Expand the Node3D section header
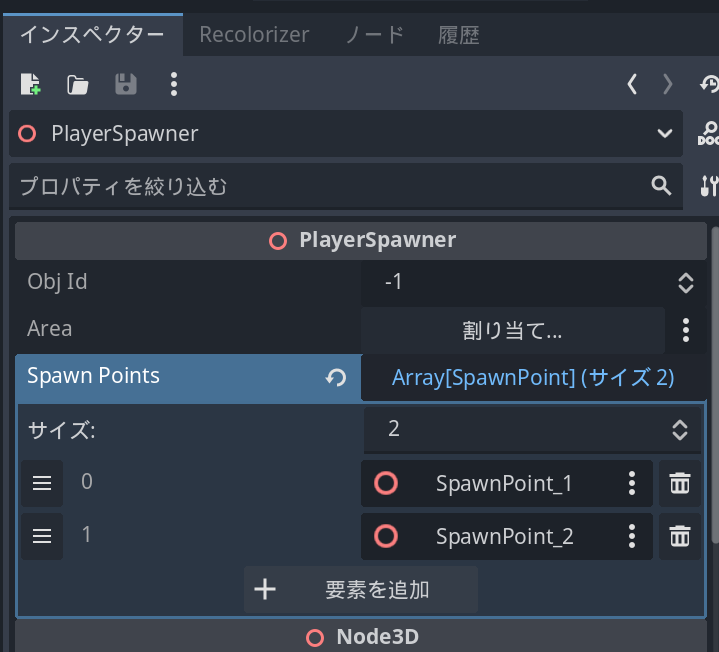Screen dimensions: 719x652 click(361, 637)
